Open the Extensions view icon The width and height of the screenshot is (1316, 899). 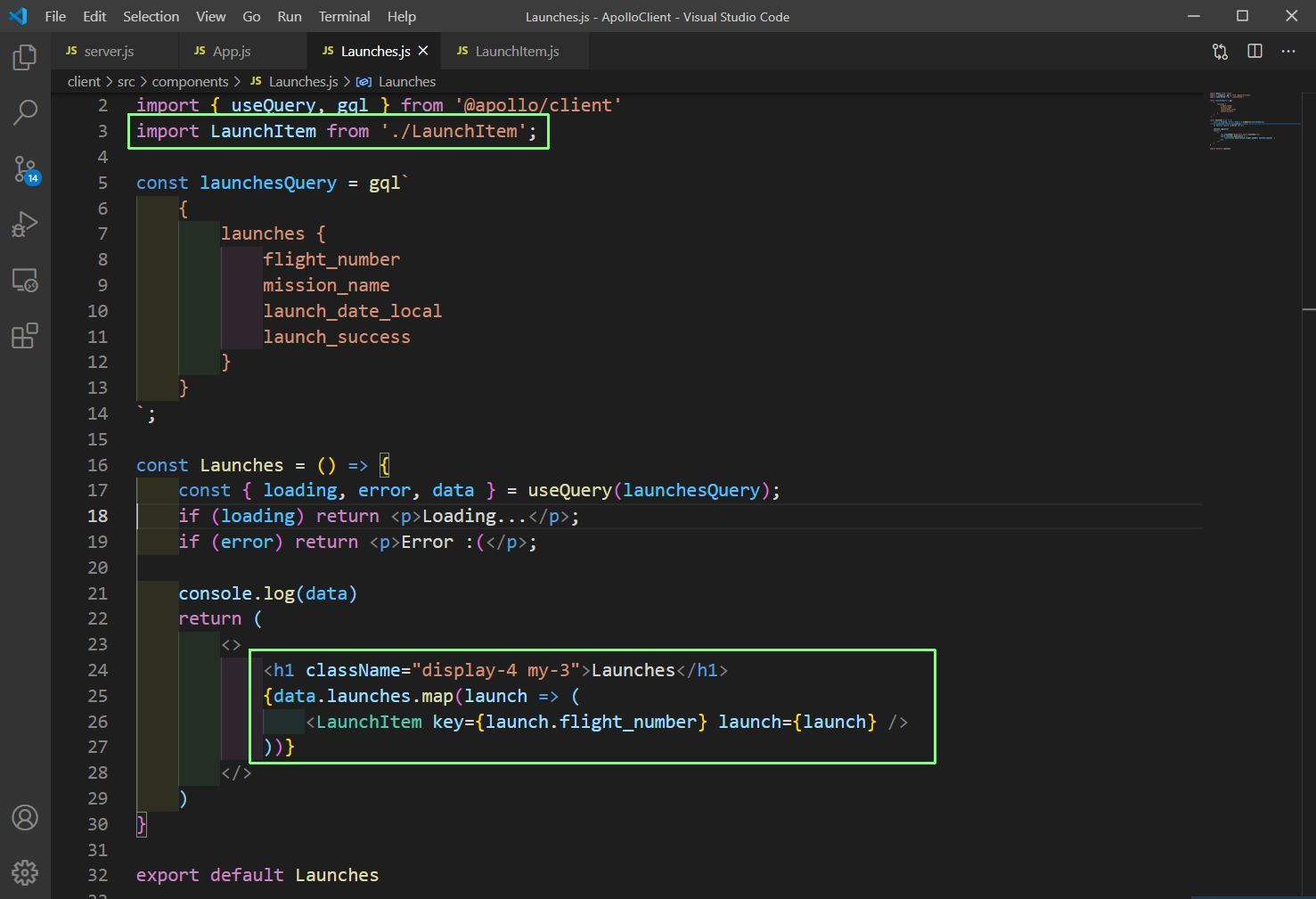(25, 336)
